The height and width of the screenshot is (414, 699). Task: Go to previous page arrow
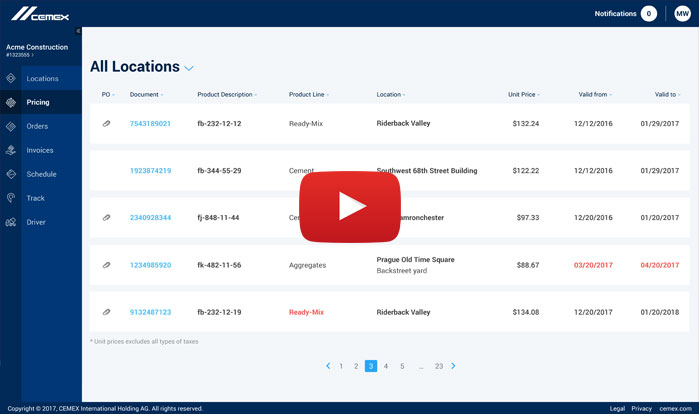pyautogui.click(x=328, y=366)
